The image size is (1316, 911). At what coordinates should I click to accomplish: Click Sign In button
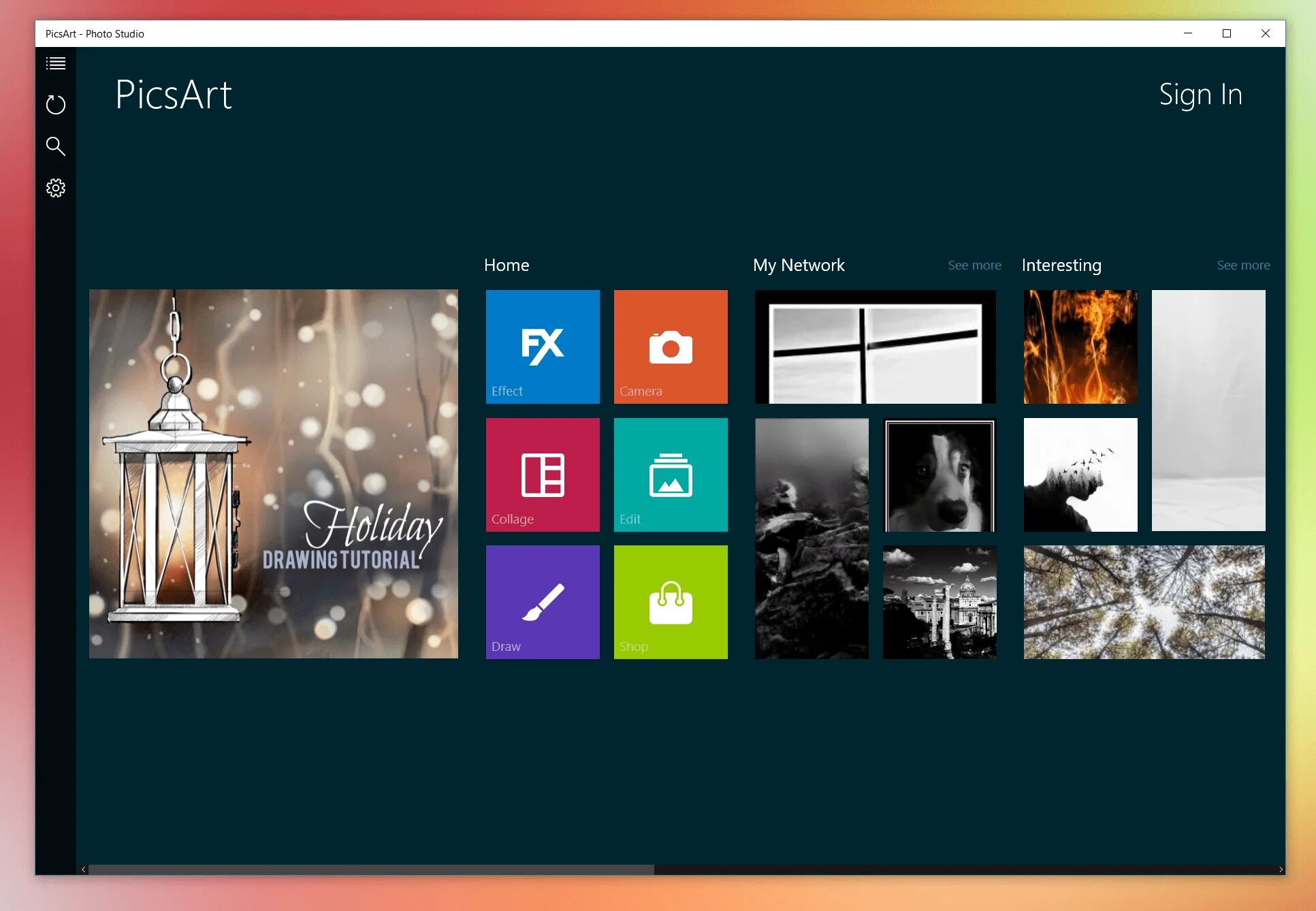point(1200,94)
